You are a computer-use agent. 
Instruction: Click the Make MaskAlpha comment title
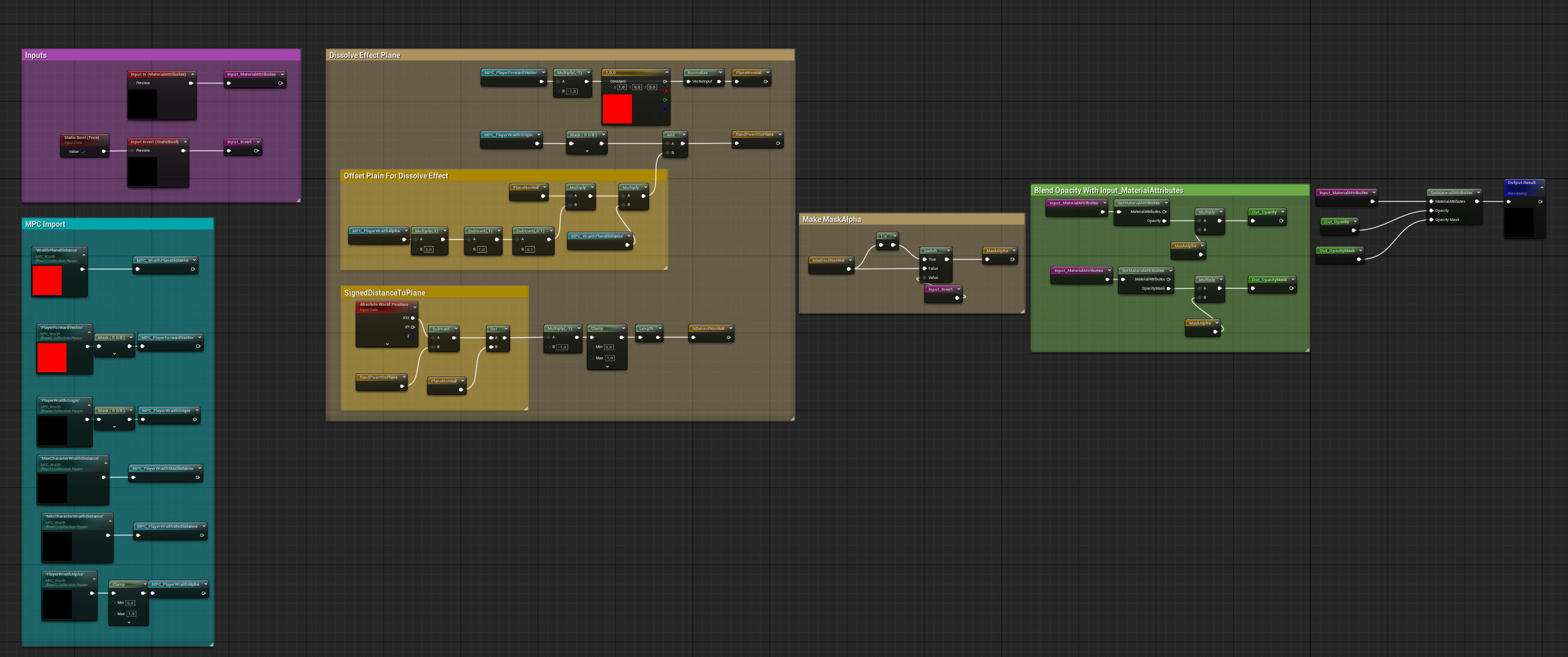[831, 219]
